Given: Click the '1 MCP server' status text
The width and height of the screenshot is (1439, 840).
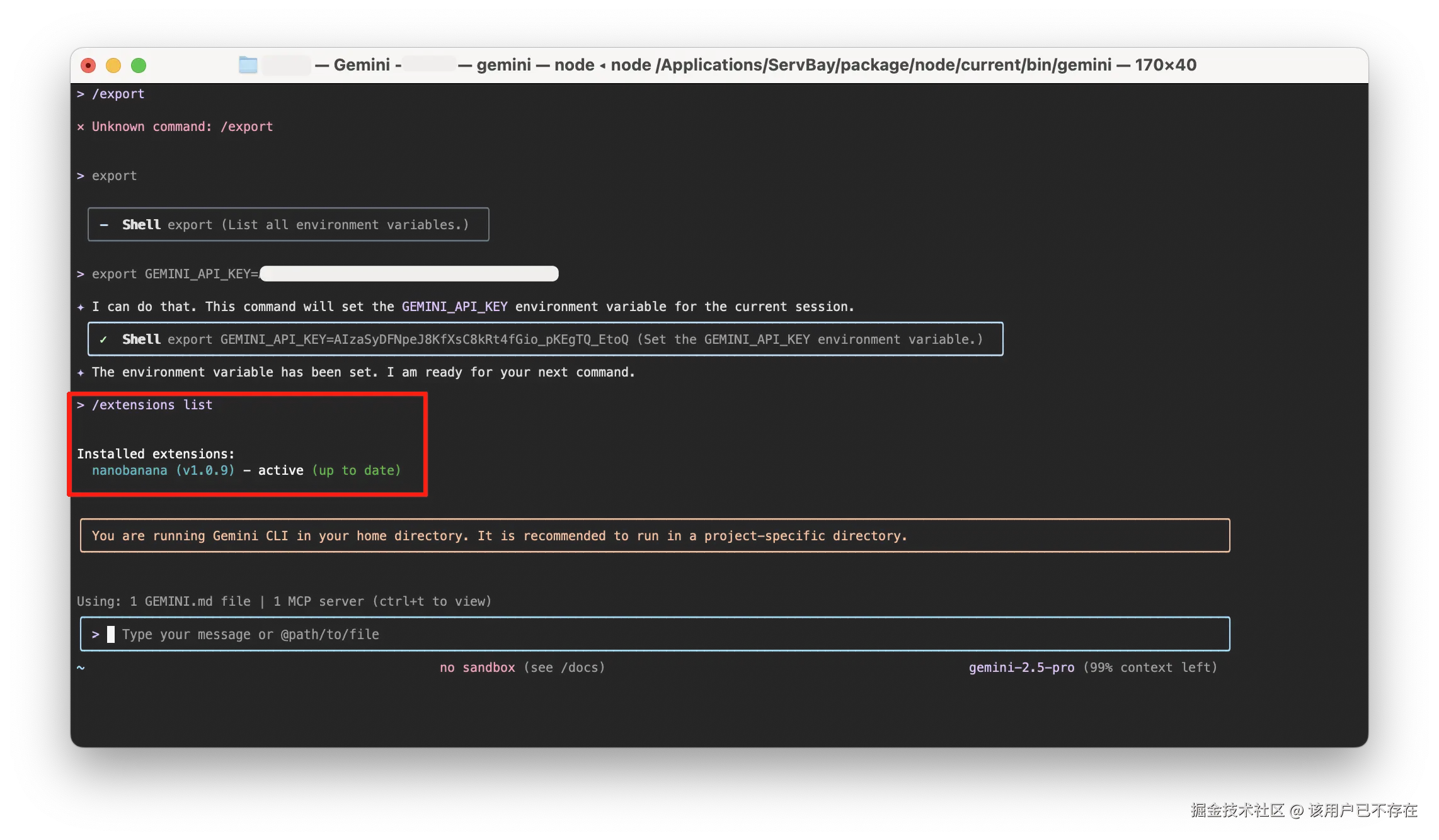Looking at the screenshot, I should tap(319, 601).
